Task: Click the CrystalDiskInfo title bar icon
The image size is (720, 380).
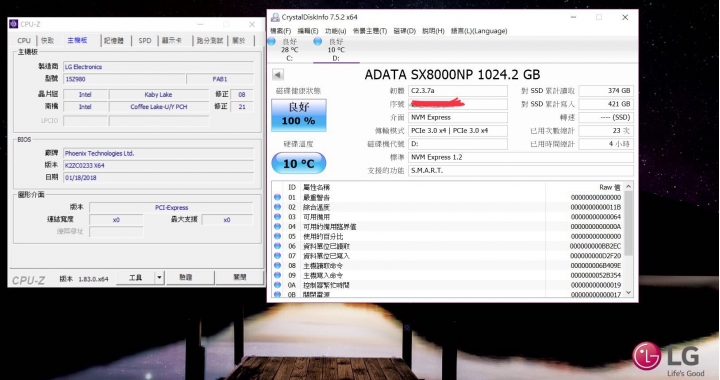Action: [x=275, y=17]
